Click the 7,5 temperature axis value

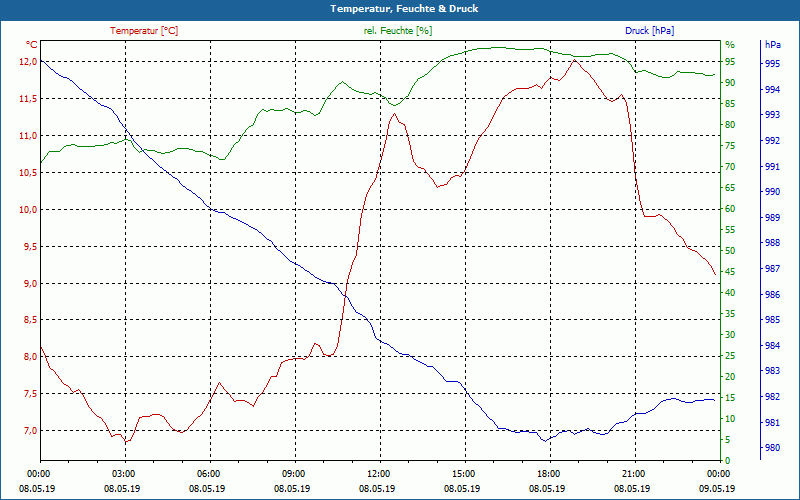pos(30,394)
